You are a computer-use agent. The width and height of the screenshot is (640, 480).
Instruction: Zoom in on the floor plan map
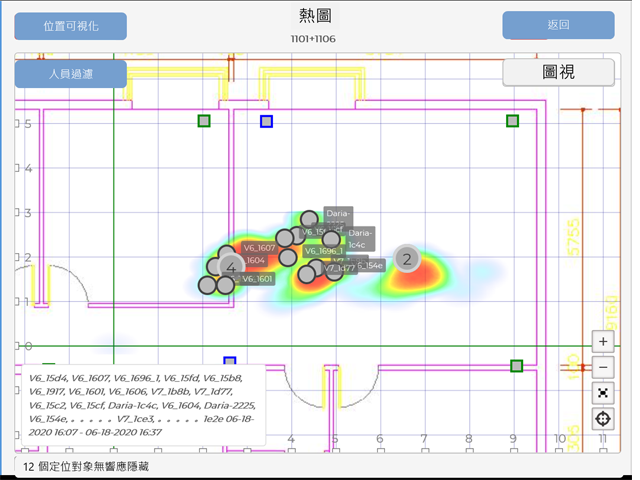coord(603,342)
